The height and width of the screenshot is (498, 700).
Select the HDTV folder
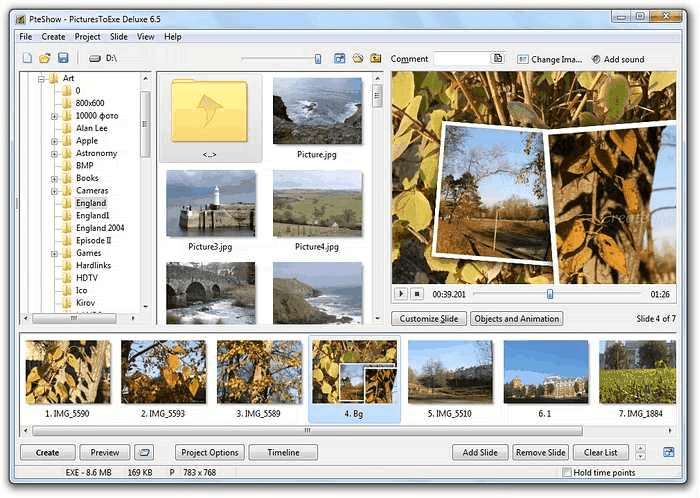point(87,278)
